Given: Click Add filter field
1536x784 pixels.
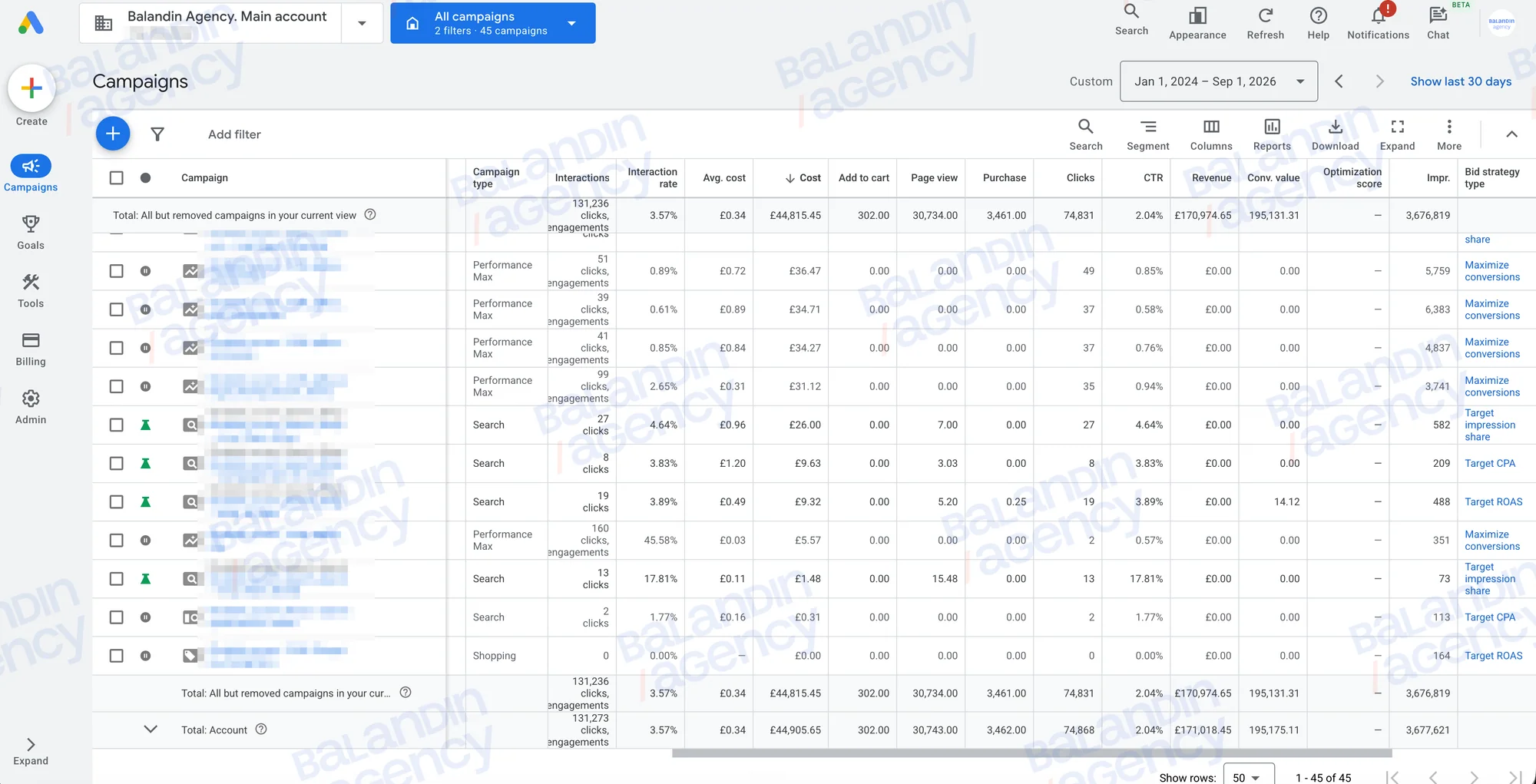Looking at the screenshot, I should tap(234, 134).
